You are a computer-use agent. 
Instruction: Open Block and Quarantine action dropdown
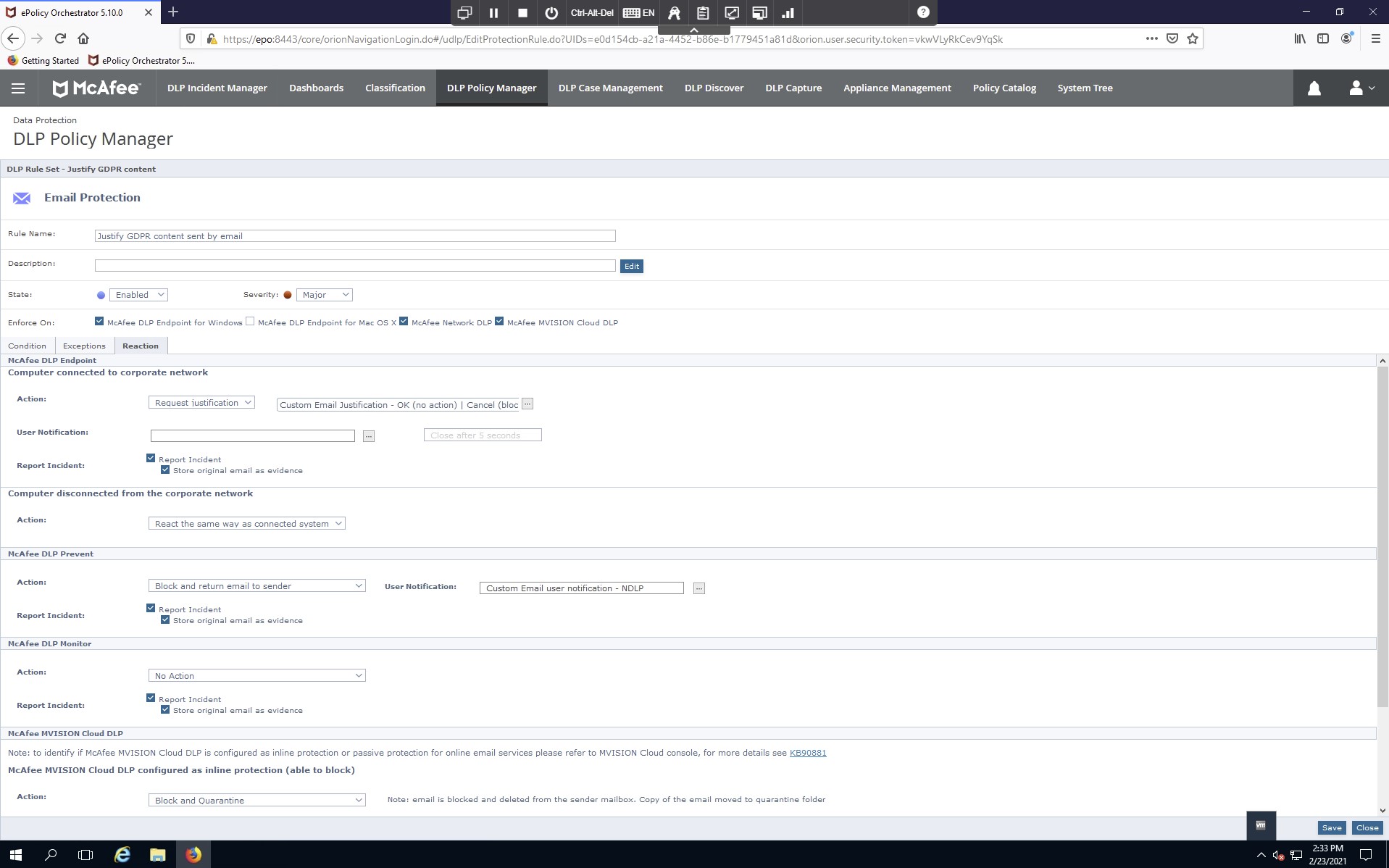[x=256, y=801]
